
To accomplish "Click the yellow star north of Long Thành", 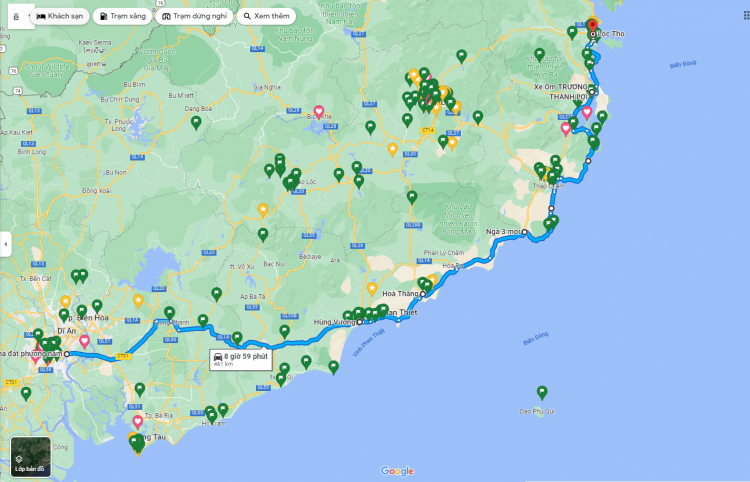I will (138, 301).
